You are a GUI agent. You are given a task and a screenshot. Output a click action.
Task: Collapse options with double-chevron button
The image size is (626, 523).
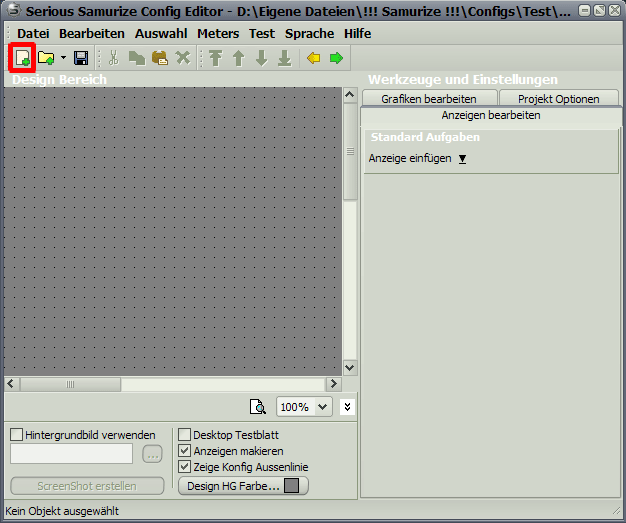coord(347,407)
